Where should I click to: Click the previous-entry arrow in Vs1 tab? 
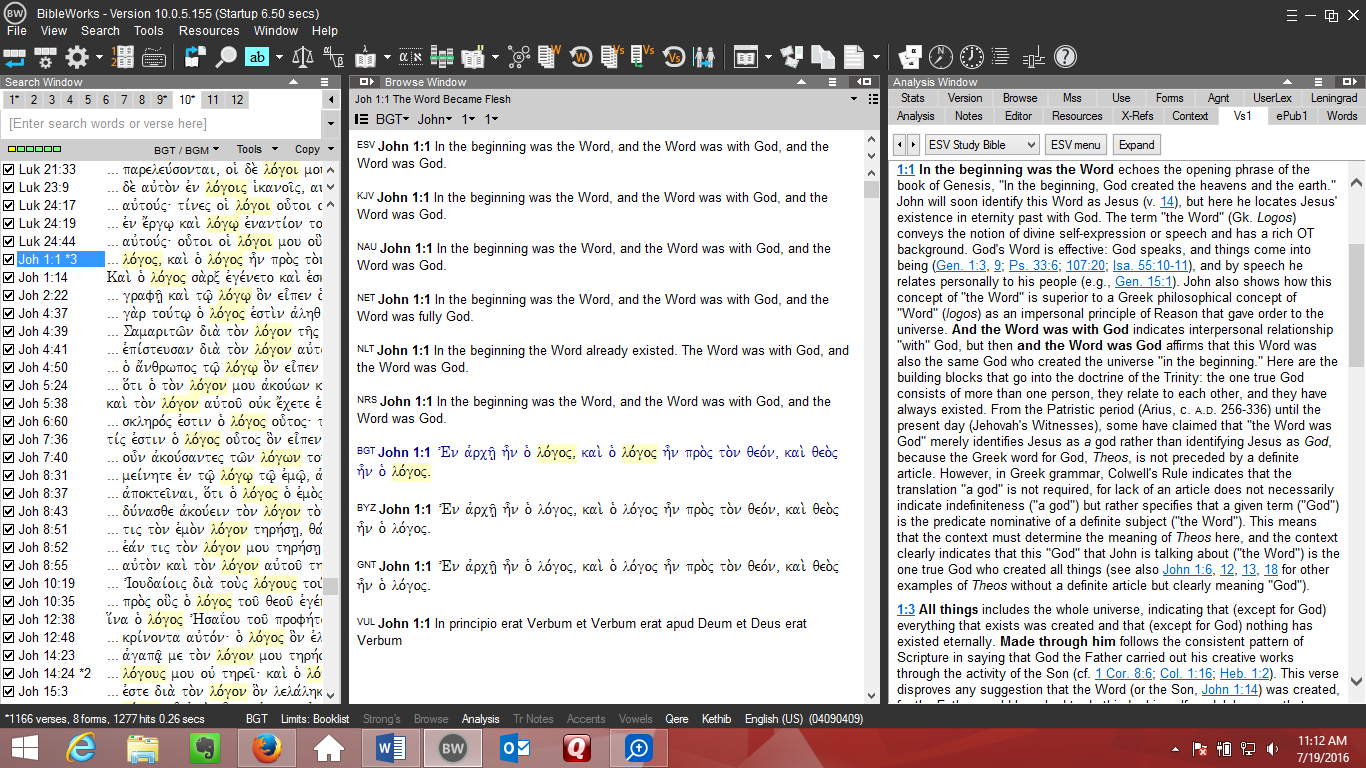[x=899, y=145]
